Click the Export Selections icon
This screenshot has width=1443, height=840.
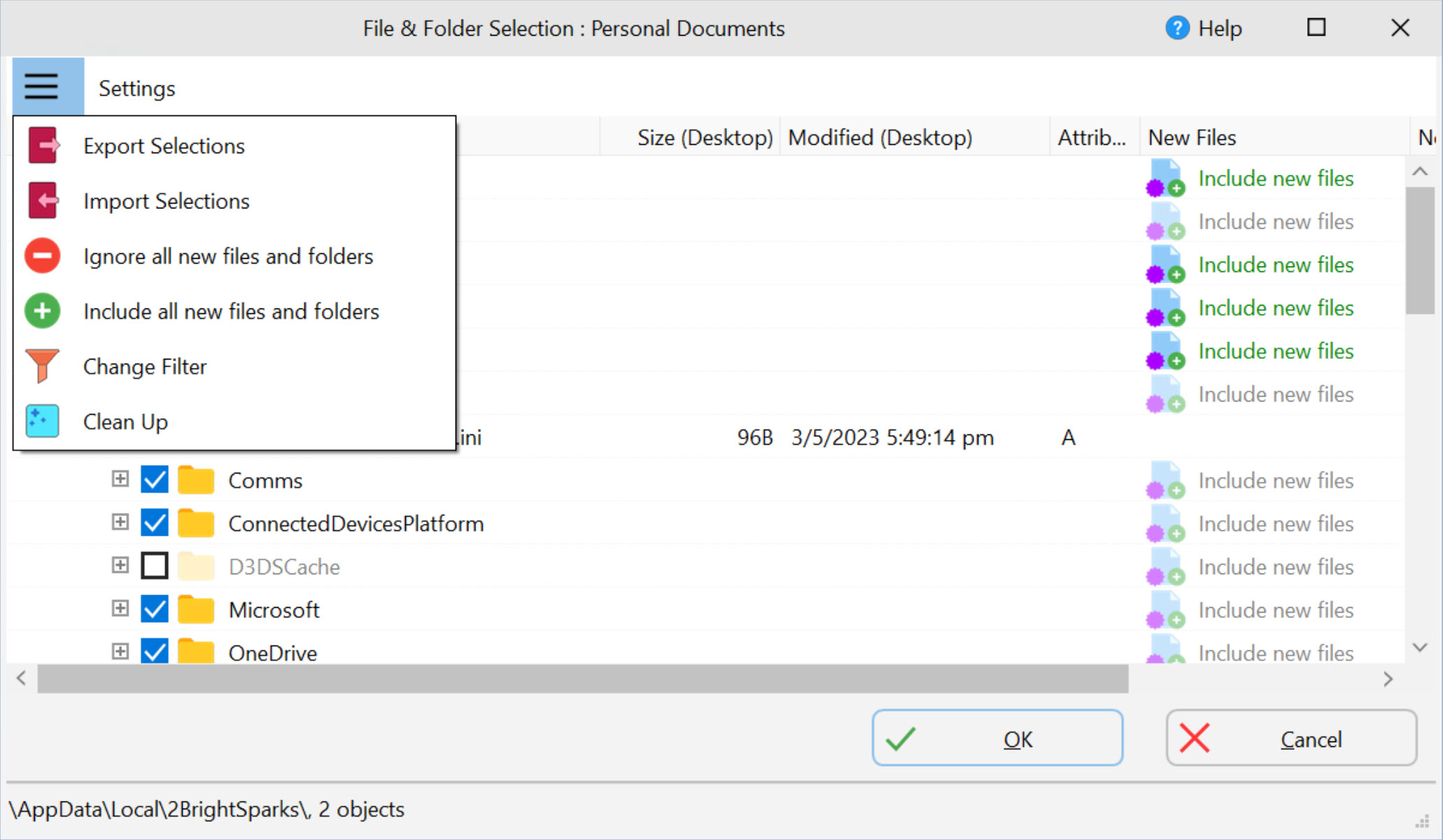(43, 146)
